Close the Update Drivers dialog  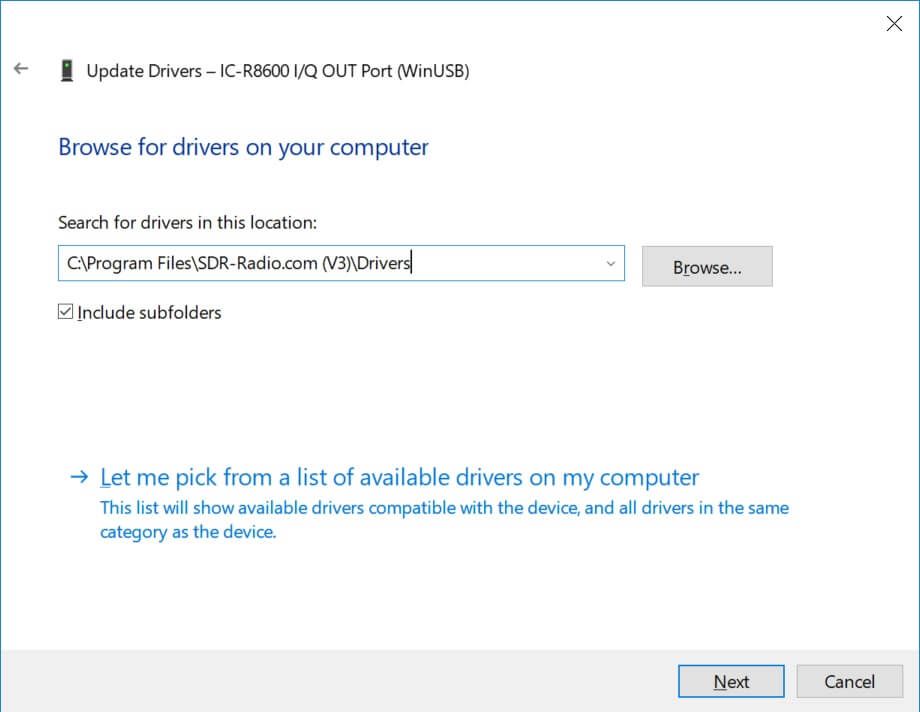click(894, 23)
